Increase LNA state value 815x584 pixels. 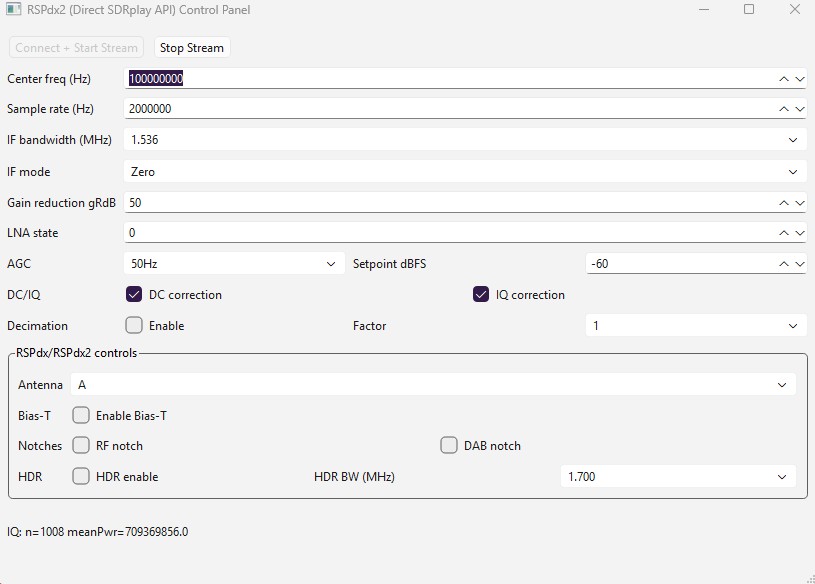(x=785, y=233)
